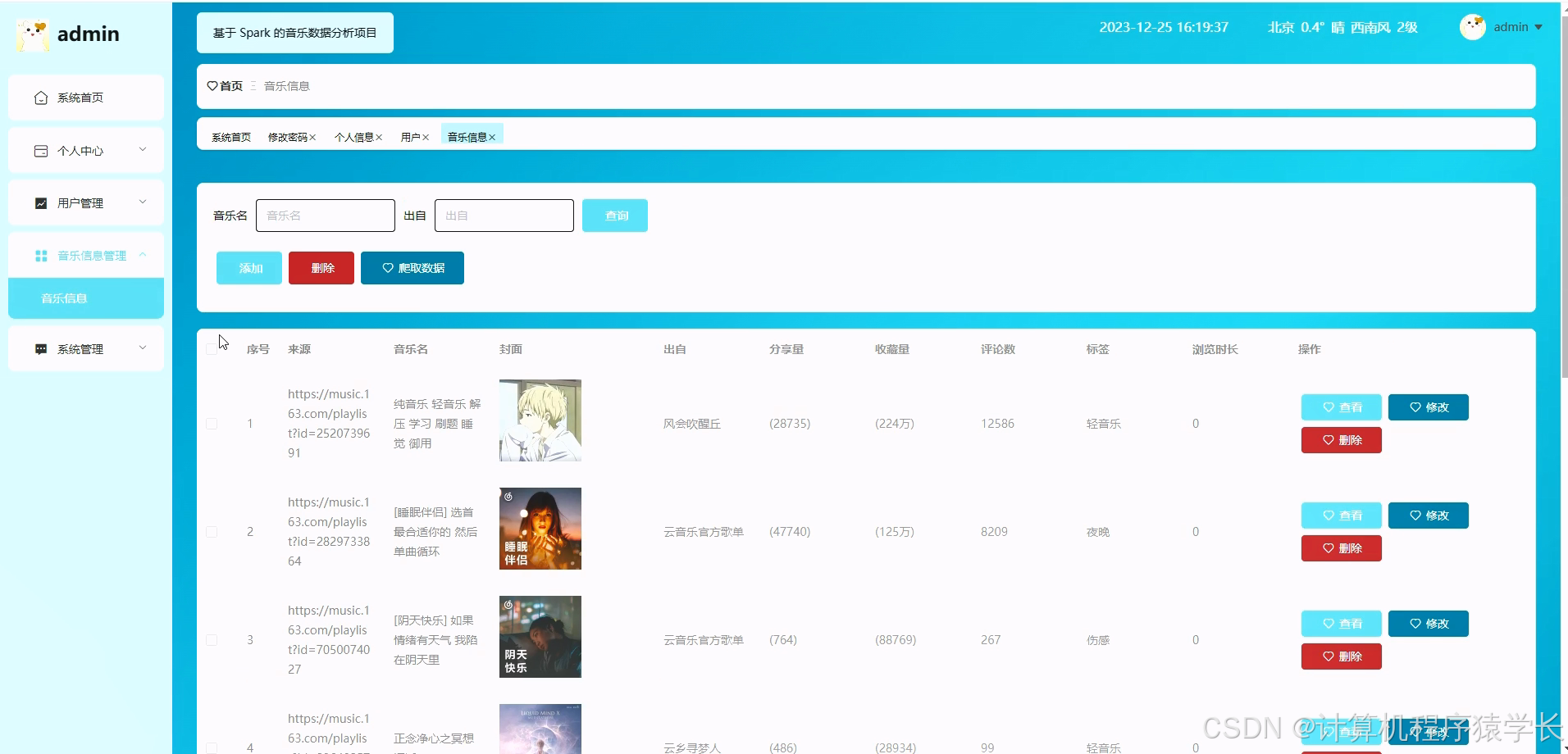Open the row 4 cover thumbnail
1568x754 pixels.
tap(540, 729)
